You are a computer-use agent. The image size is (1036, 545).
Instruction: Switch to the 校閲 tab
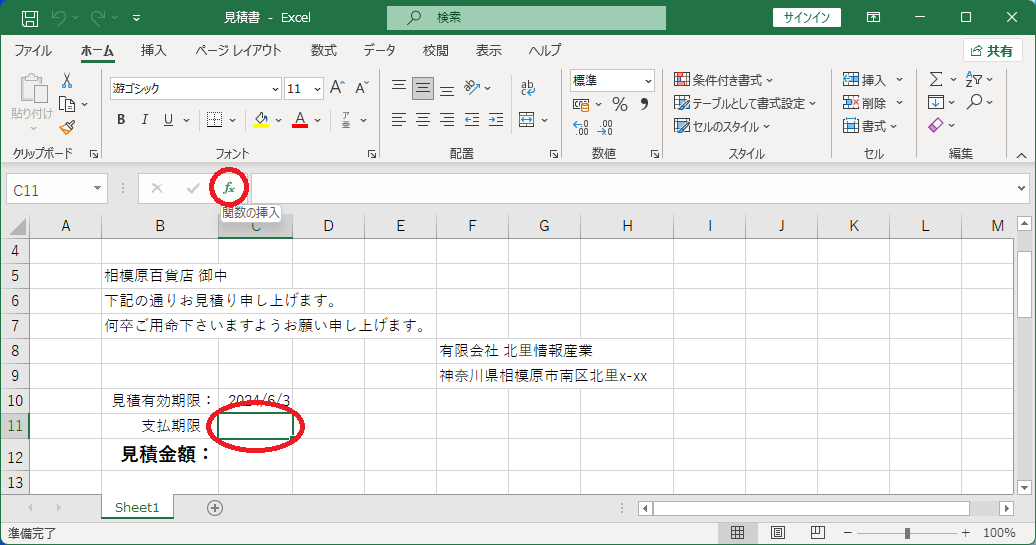(x=435, y=51)
